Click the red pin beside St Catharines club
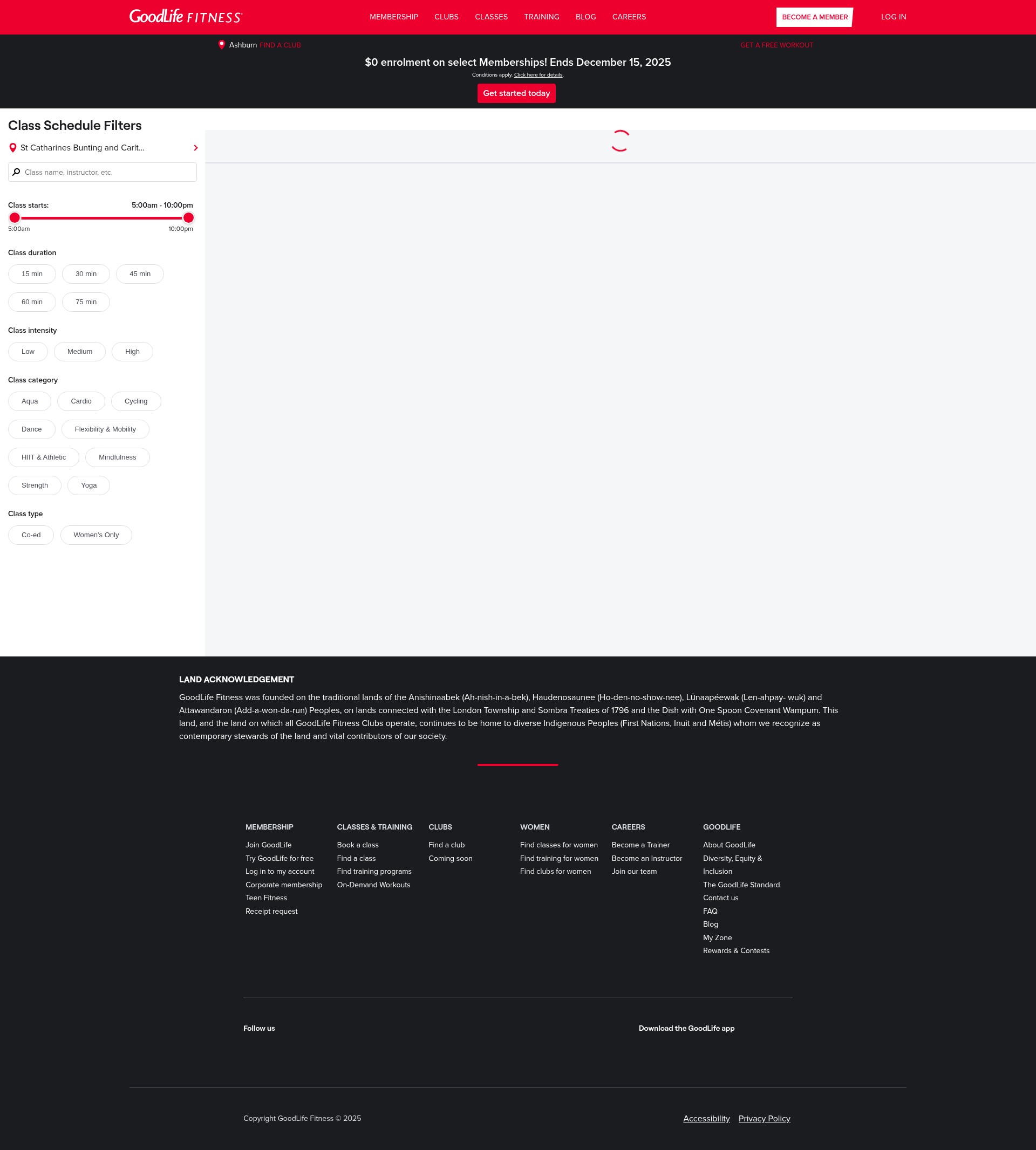 click(x=12, y=148)
